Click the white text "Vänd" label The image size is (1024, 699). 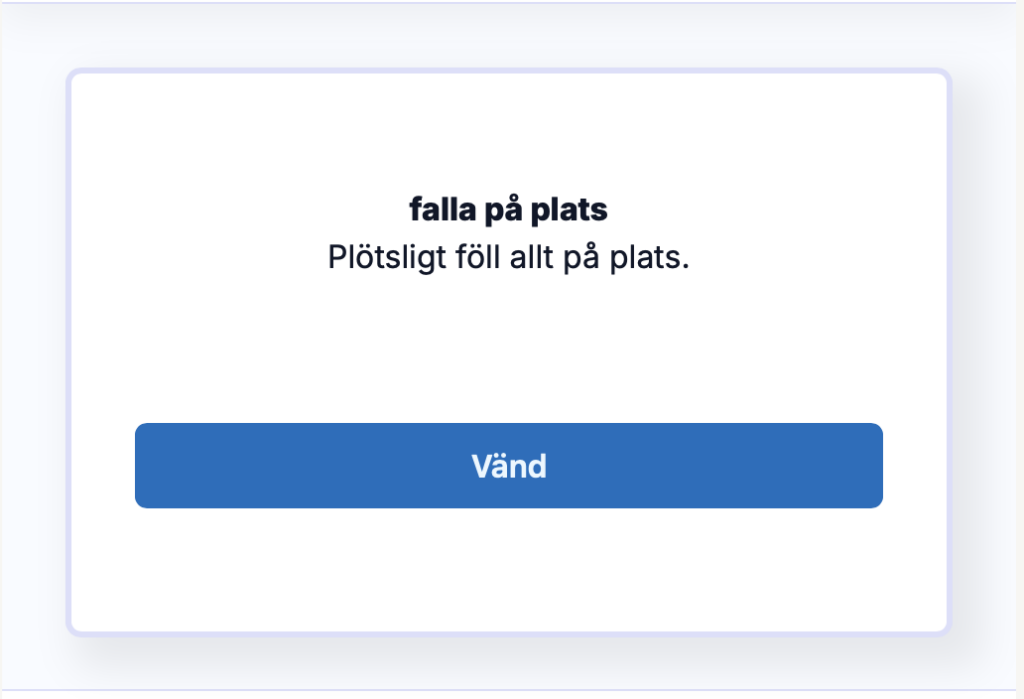[x=508, y=466]
